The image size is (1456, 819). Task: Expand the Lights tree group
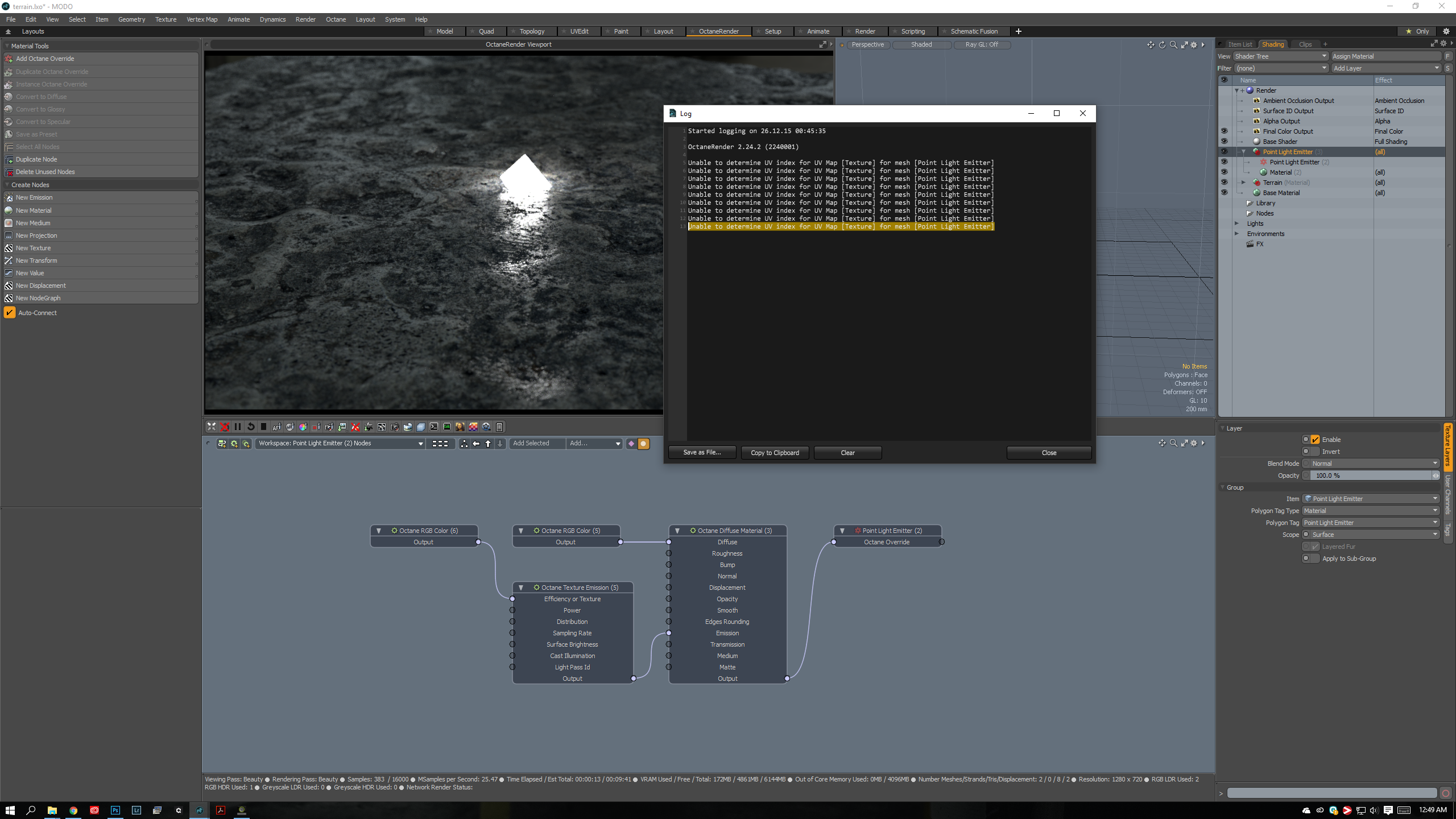pos(1236,224)
